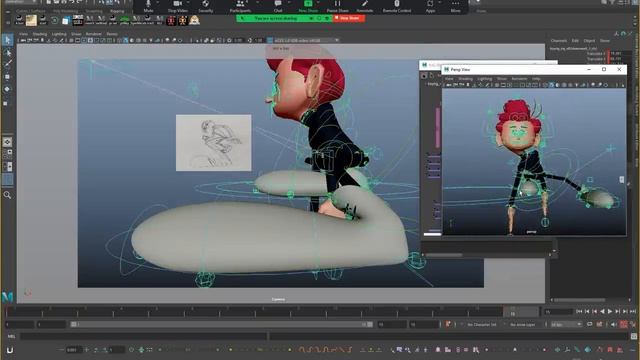
Task: Open the main viewport Lighting menu
Action: [x=59, y=34]
